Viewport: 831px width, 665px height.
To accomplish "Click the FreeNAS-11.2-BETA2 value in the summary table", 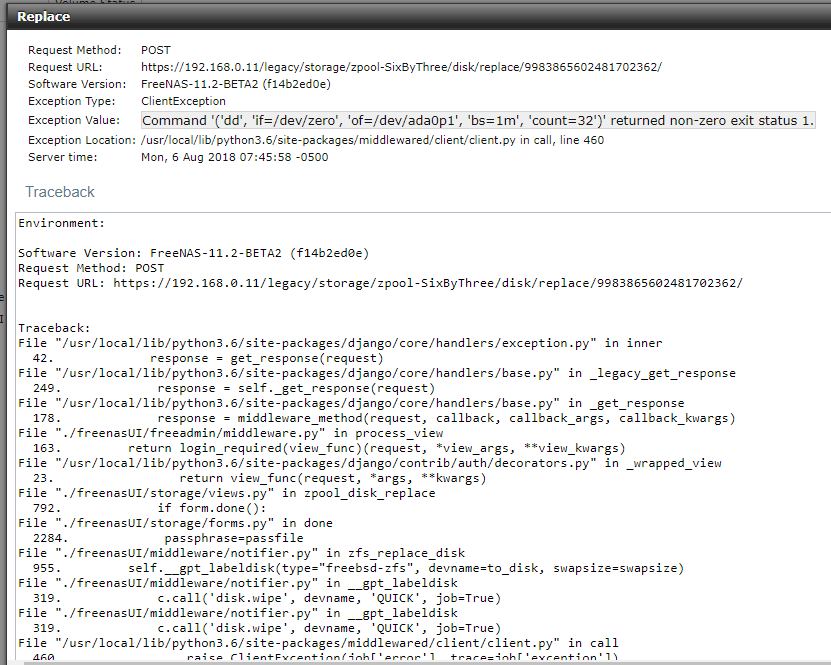I will [x=236, y=84].
